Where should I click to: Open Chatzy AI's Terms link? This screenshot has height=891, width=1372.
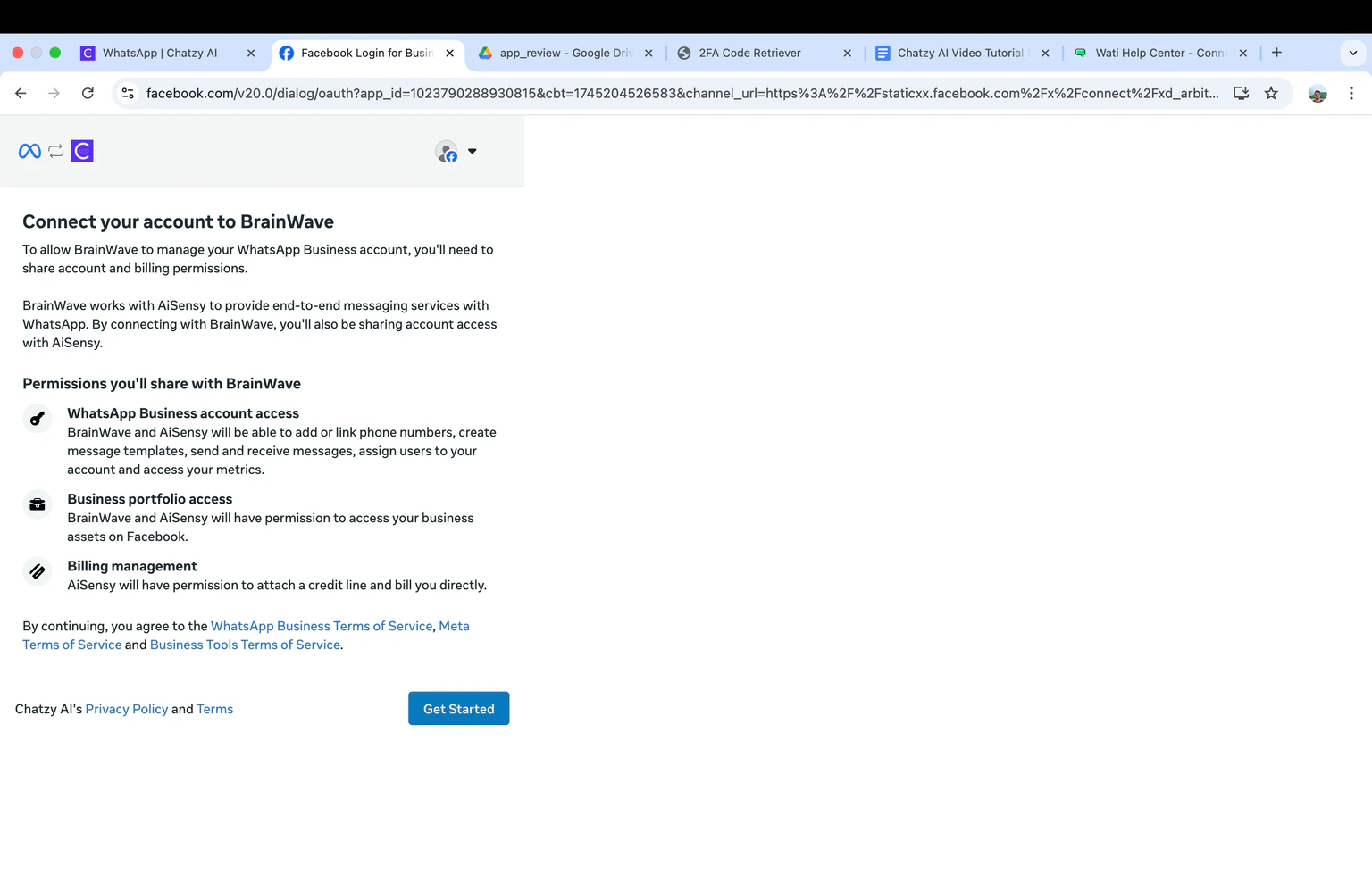tap(214, 710)
